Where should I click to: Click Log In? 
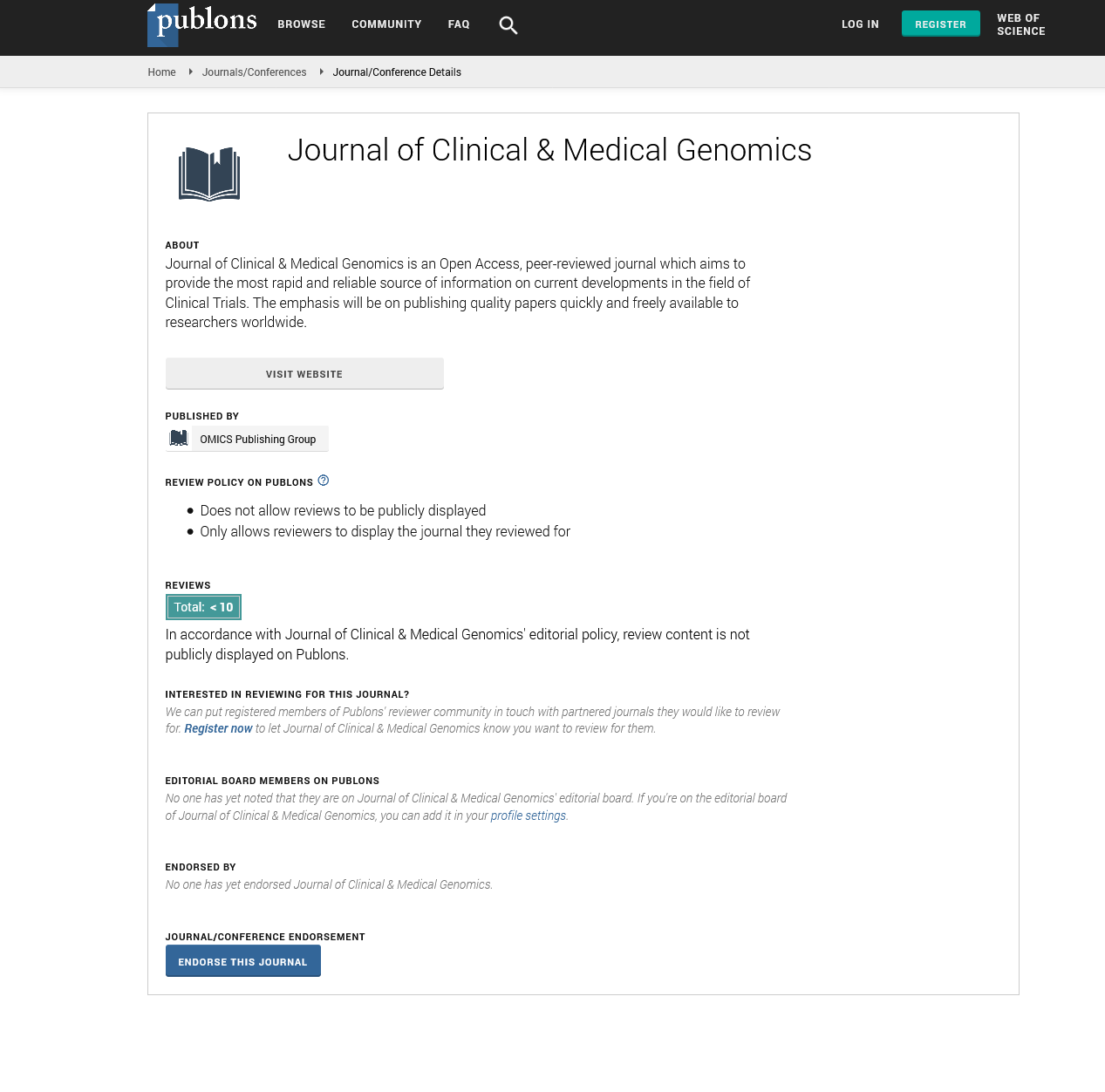[860, 24]
